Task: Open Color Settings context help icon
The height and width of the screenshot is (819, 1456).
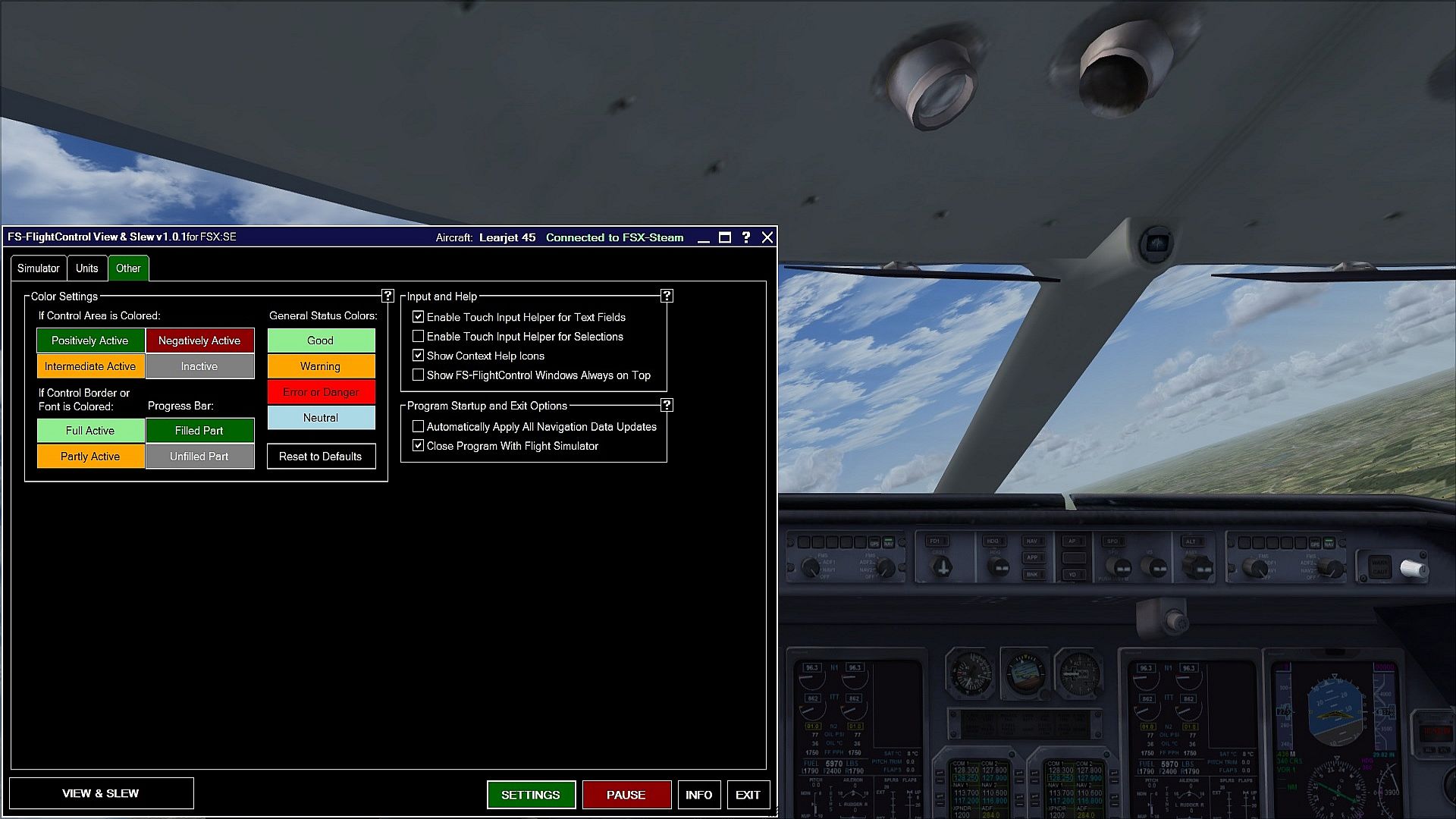Action: pos(388,296)
